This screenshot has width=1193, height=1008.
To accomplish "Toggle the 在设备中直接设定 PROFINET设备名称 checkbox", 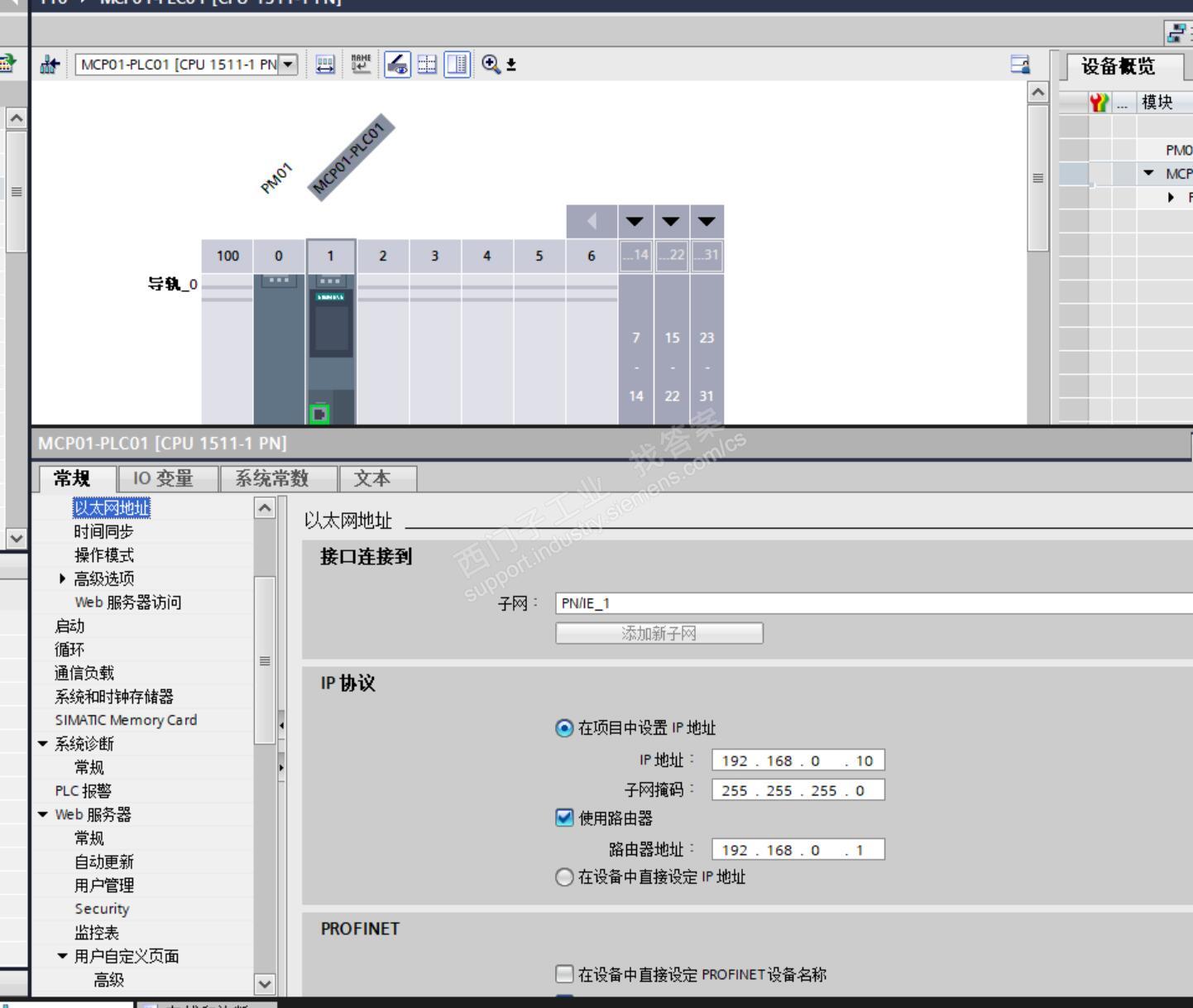I will (x=564, y=973).
